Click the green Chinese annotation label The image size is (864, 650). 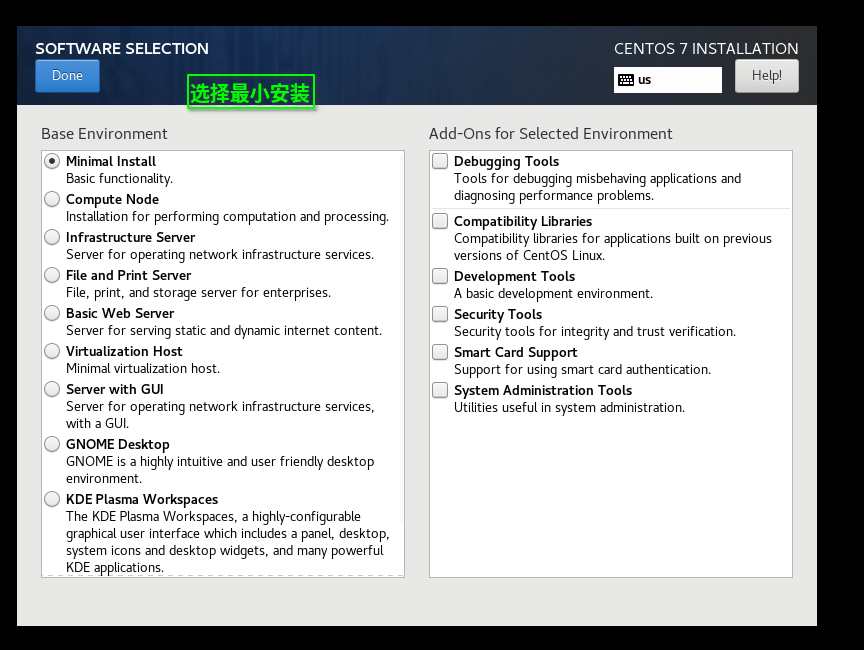[x=251, y=93]
